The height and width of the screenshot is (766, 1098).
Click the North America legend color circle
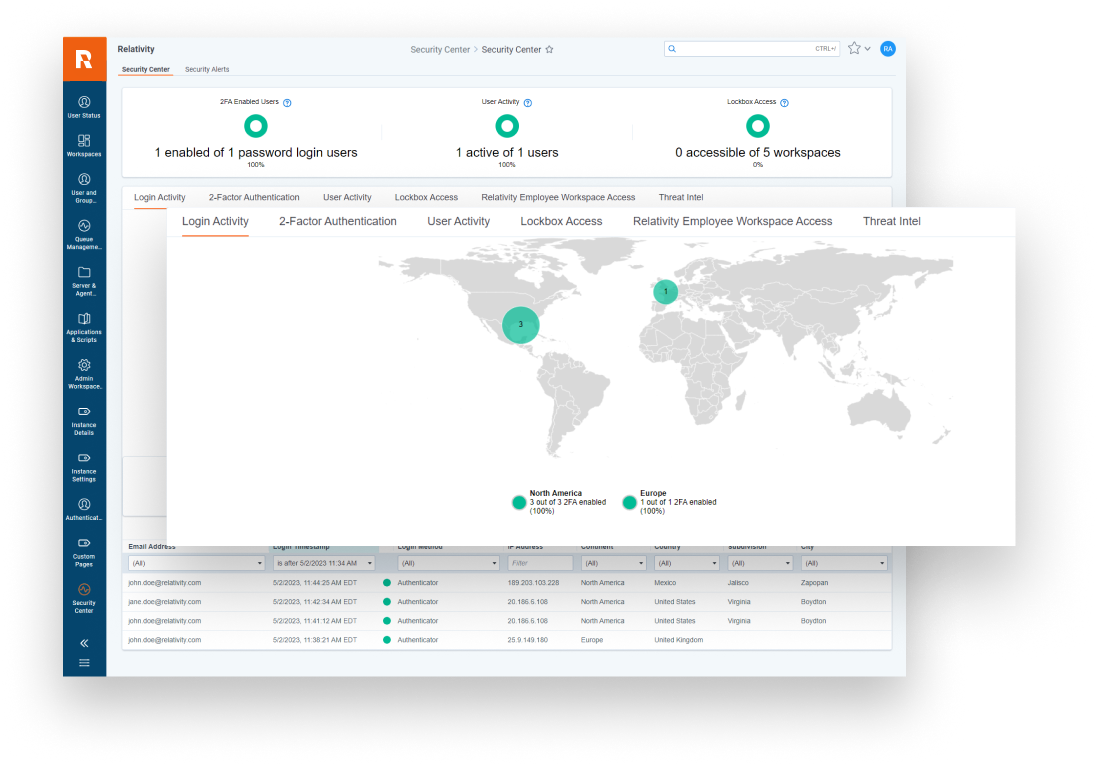point(518,503)
